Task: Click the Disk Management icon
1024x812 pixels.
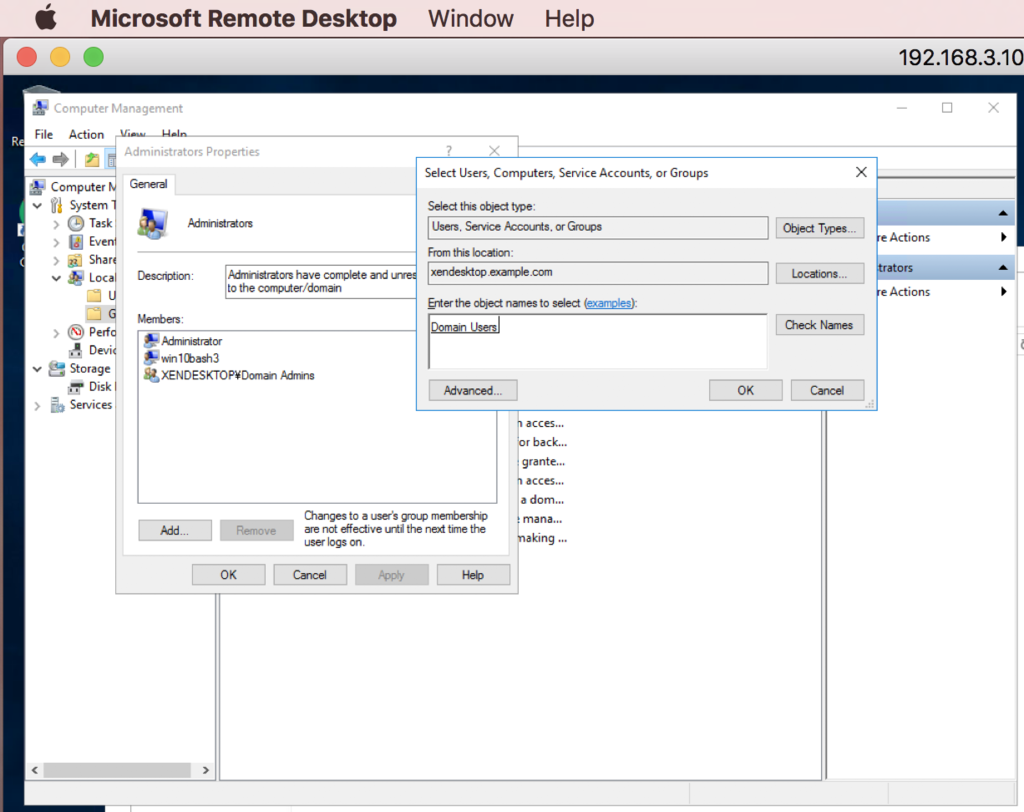Action: [76, 387]
